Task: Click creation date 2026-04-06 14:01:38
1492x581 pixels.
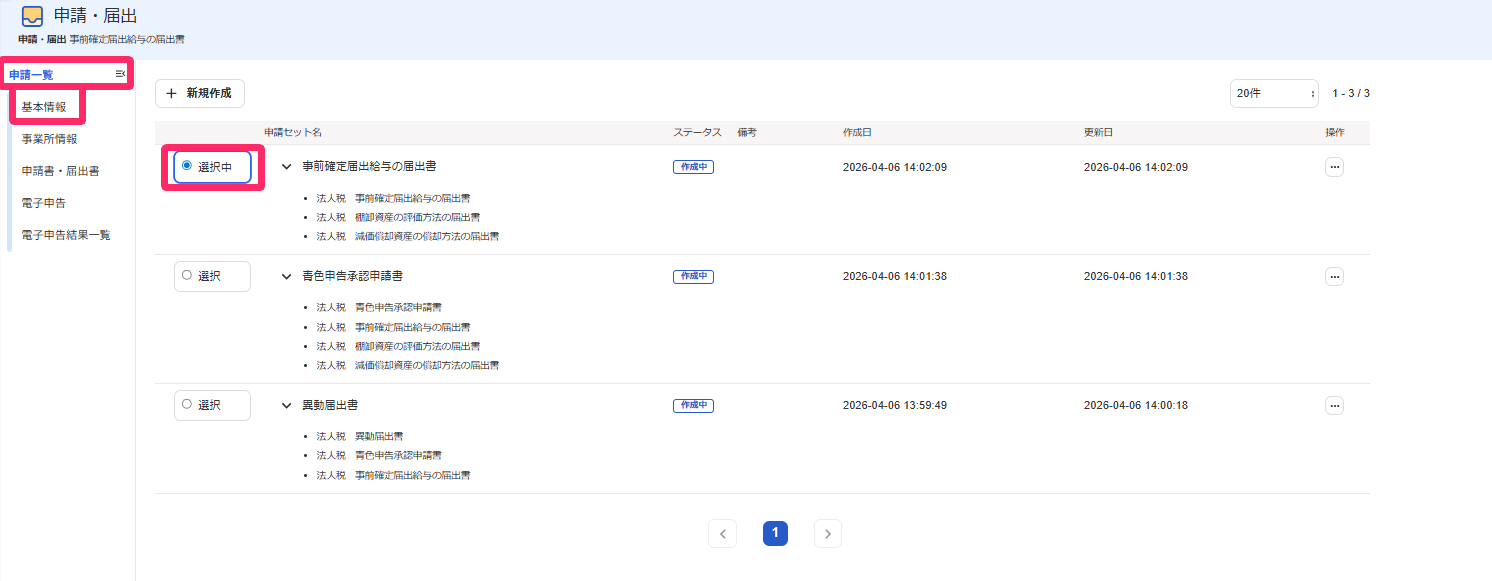Action: [895, 276]
